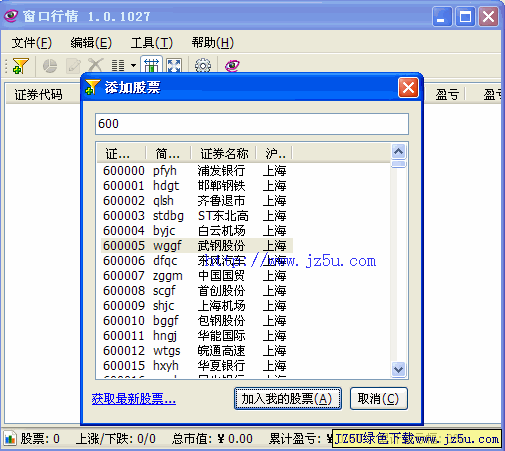Click the 盈亏 column header in main window
The image size is (505, 451).
pyautogui.click(x=447, y=94)
